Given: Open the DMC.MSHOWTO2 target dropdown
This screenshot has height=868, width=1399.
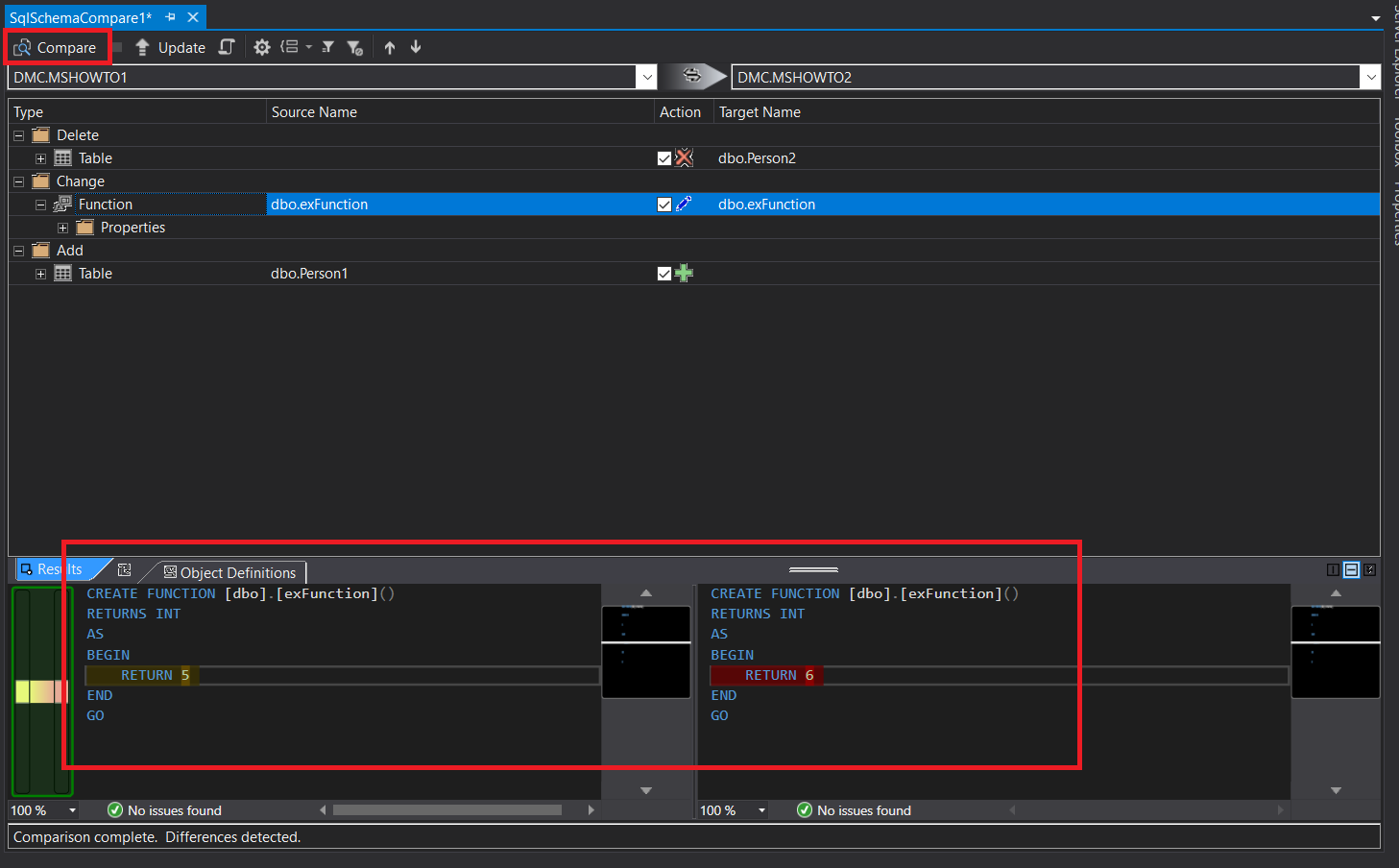Looking at the screenshot, I should pos(1369,77).
